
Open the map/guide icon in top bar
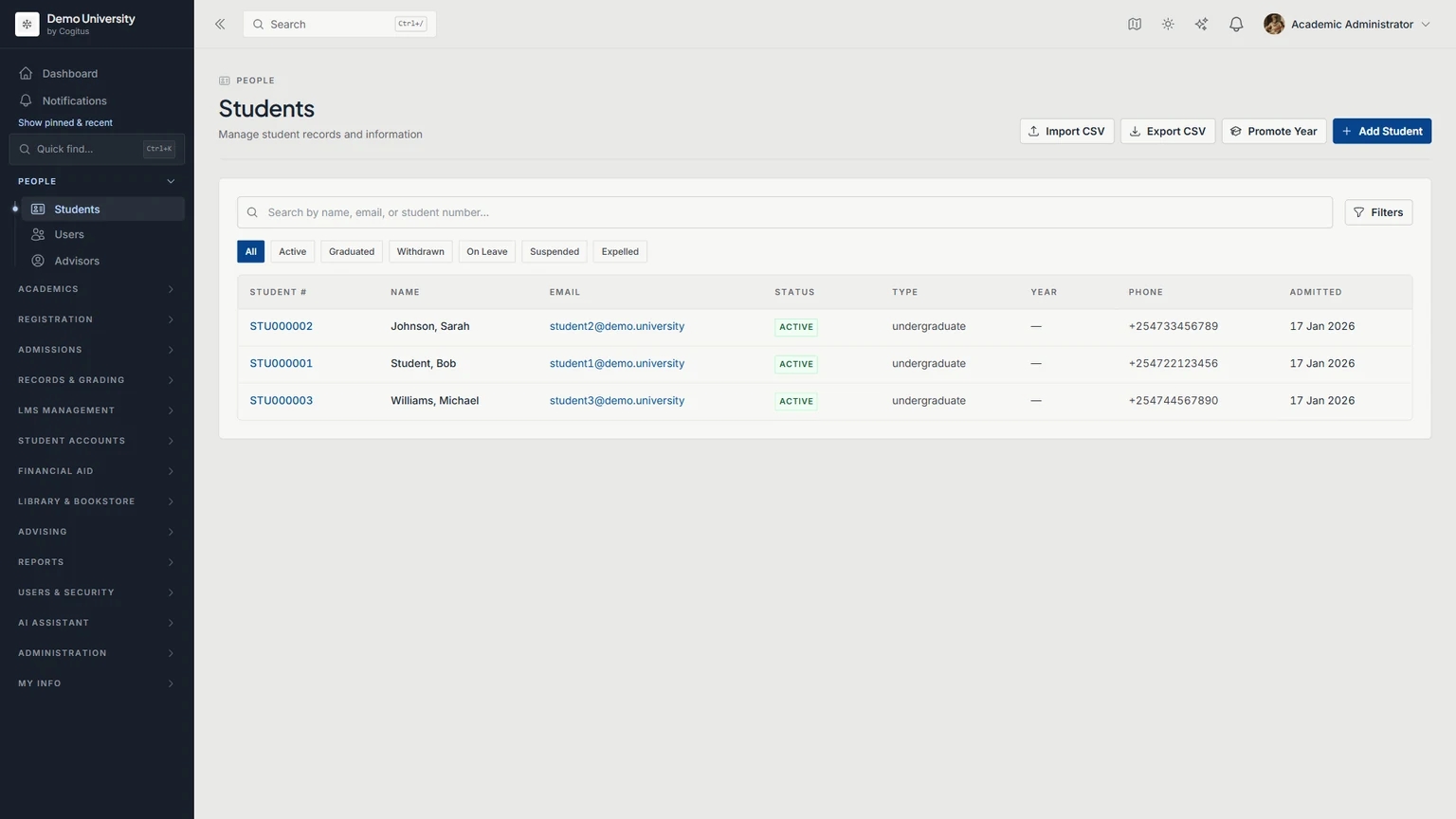coord(1135,25)
